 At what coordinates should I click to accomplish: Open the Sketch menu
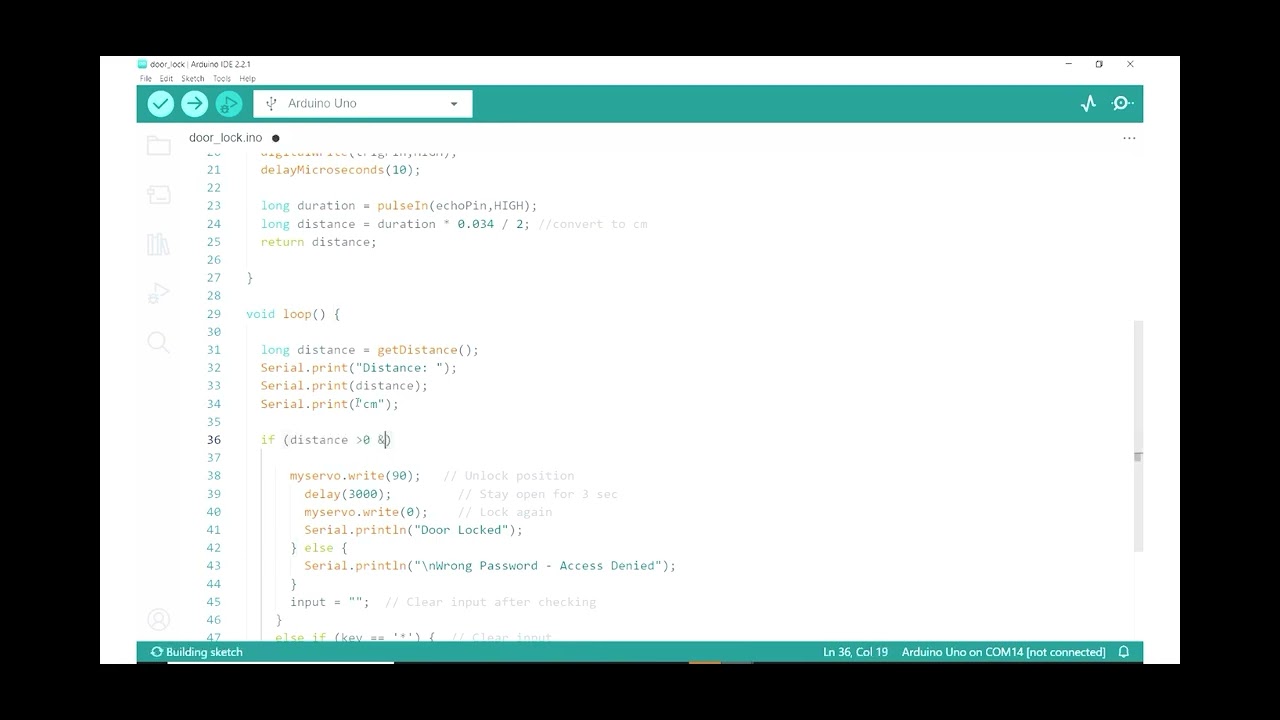coord(192,78)
